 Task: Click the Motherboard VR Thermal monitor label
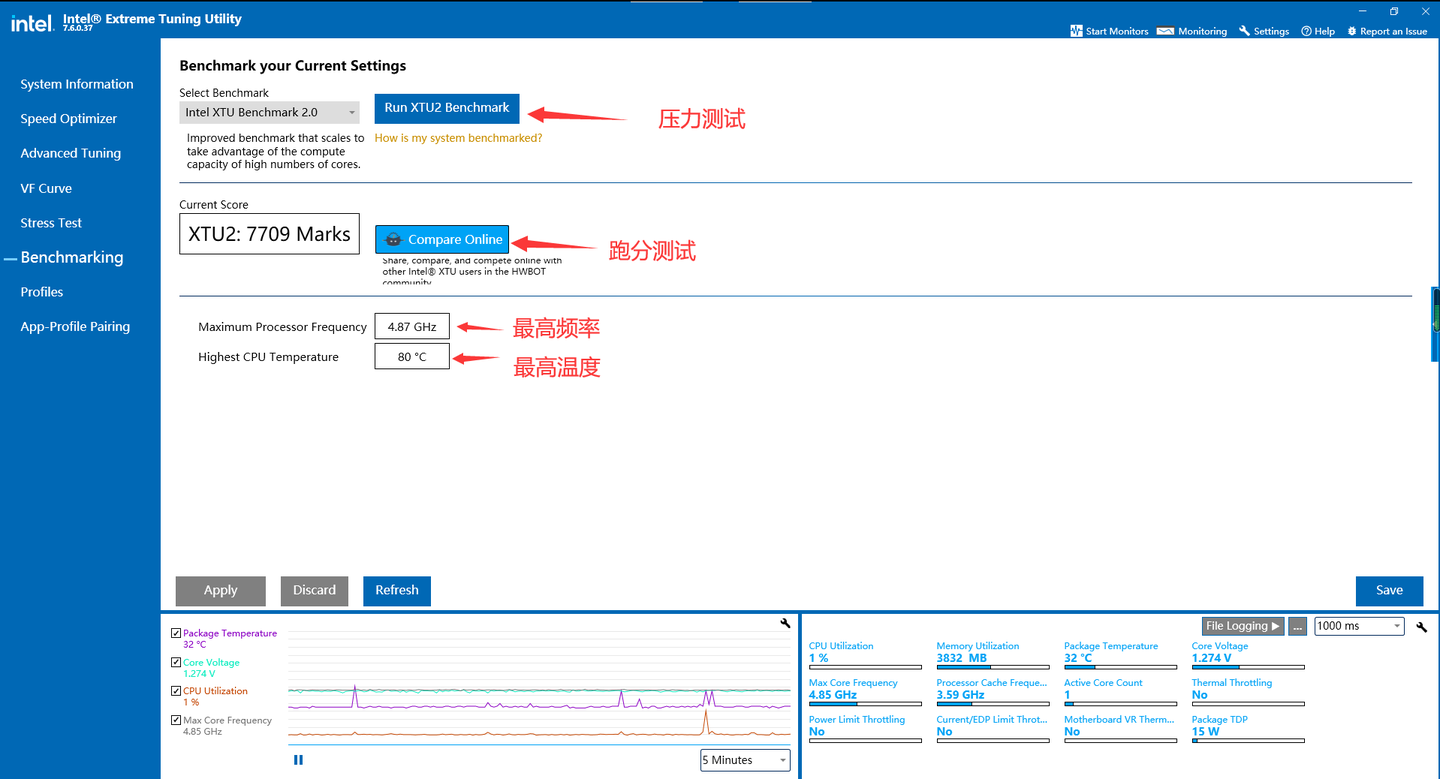click(x=1119, y=720)
